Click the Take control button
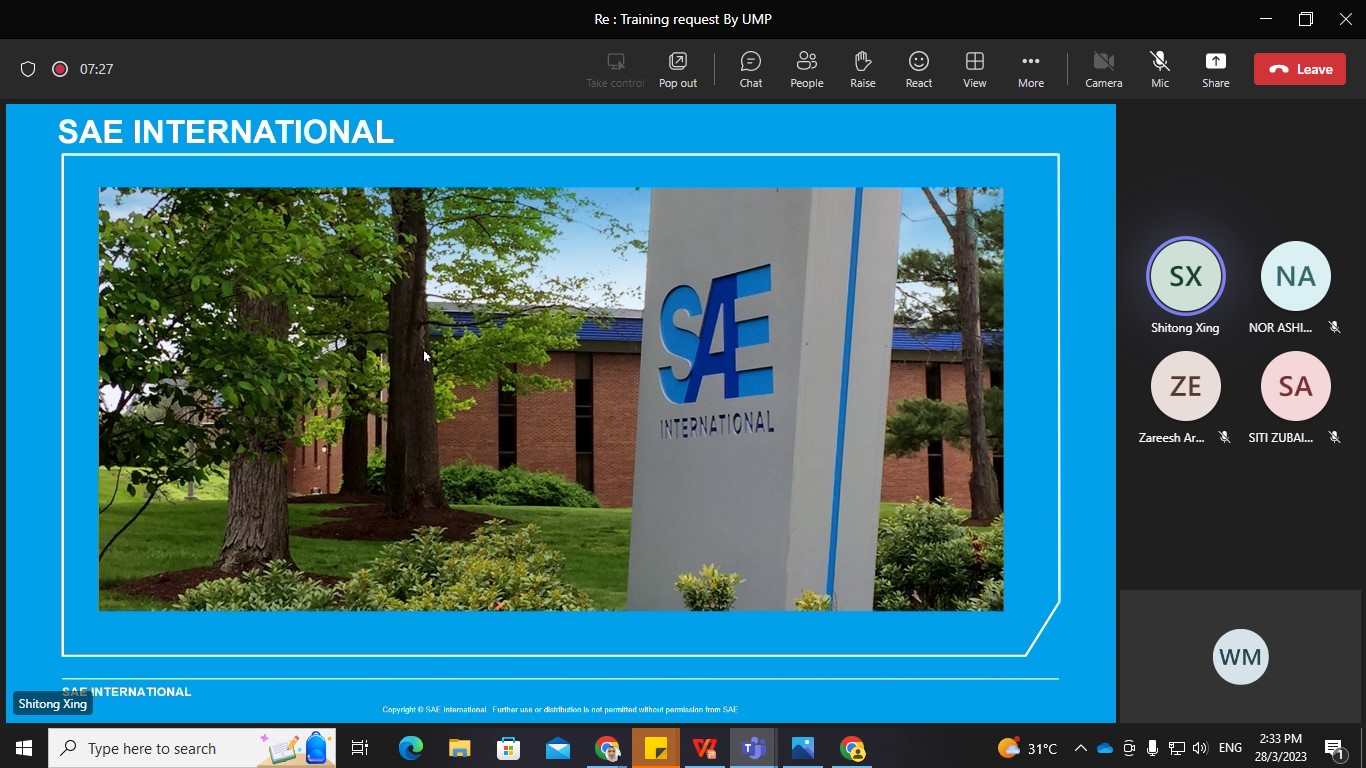This screenshot has width=1366, height=768. click(x=615, y=69)
